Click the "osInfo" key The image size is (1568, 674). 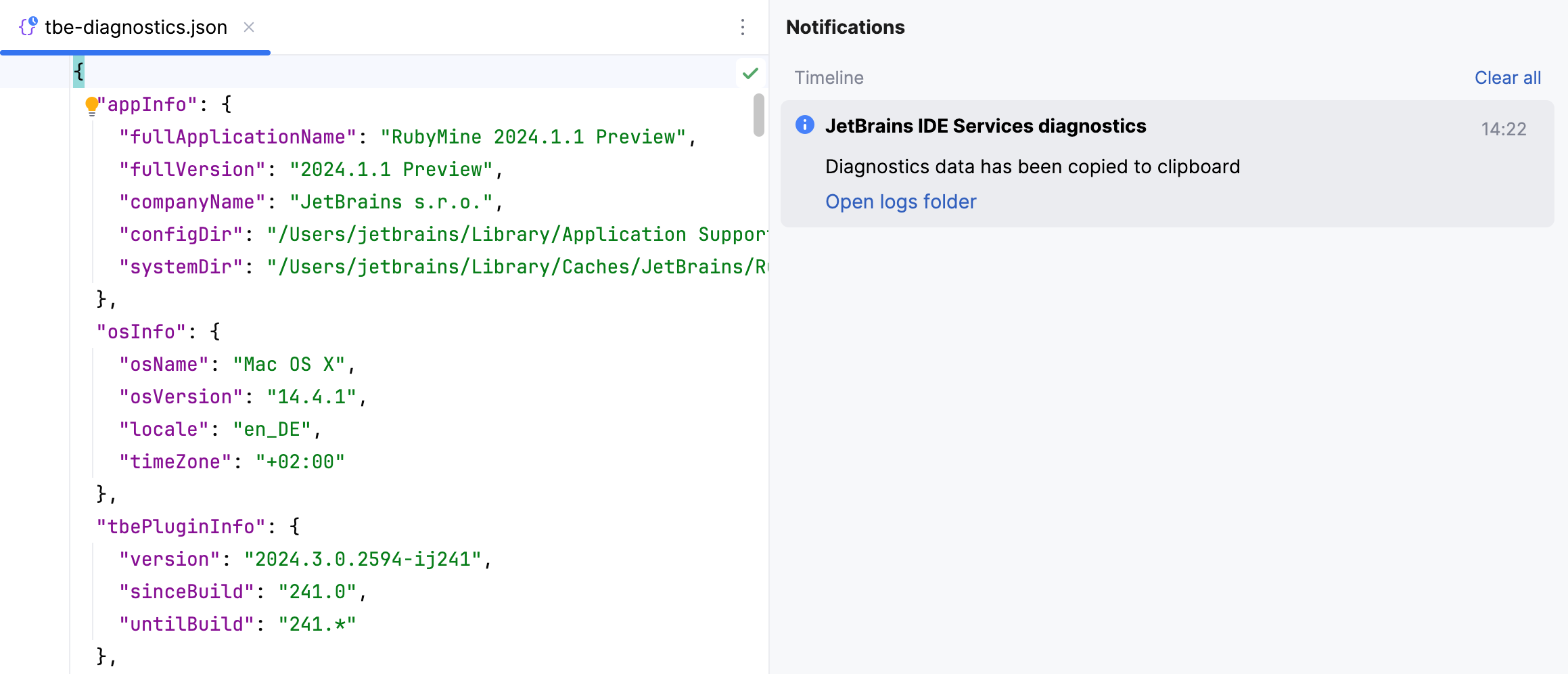[141, 332]
